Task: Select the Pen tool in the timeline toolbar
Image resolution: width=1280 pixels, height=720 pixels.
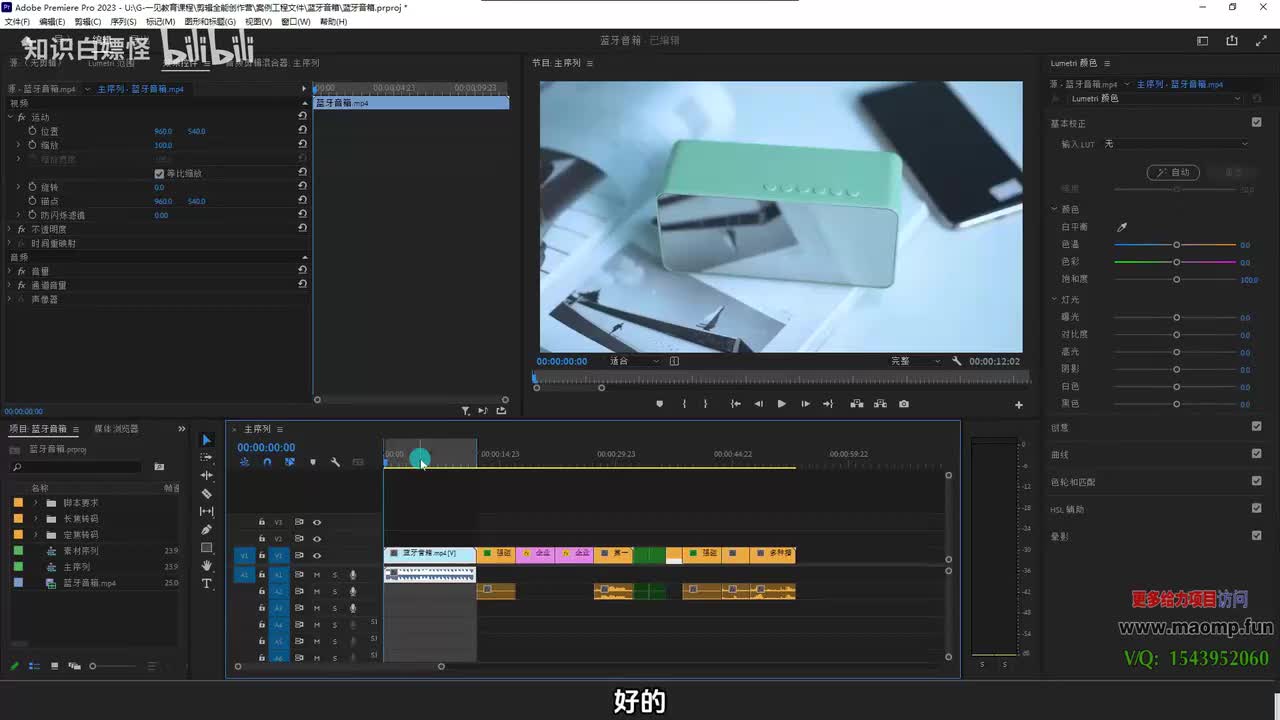Action: click(x=207, y=530)
